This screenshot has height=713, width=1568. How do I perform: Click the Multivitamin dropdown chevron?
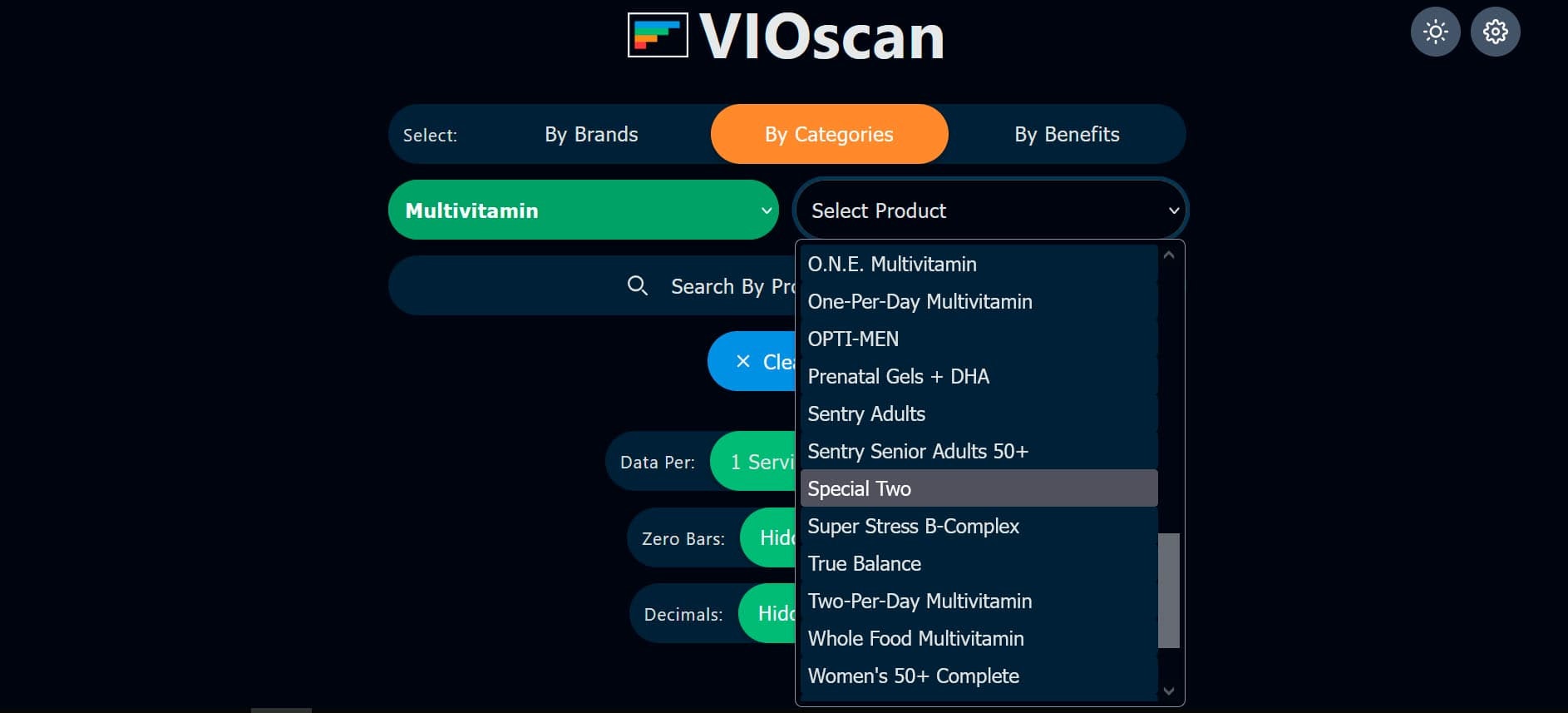766,210
